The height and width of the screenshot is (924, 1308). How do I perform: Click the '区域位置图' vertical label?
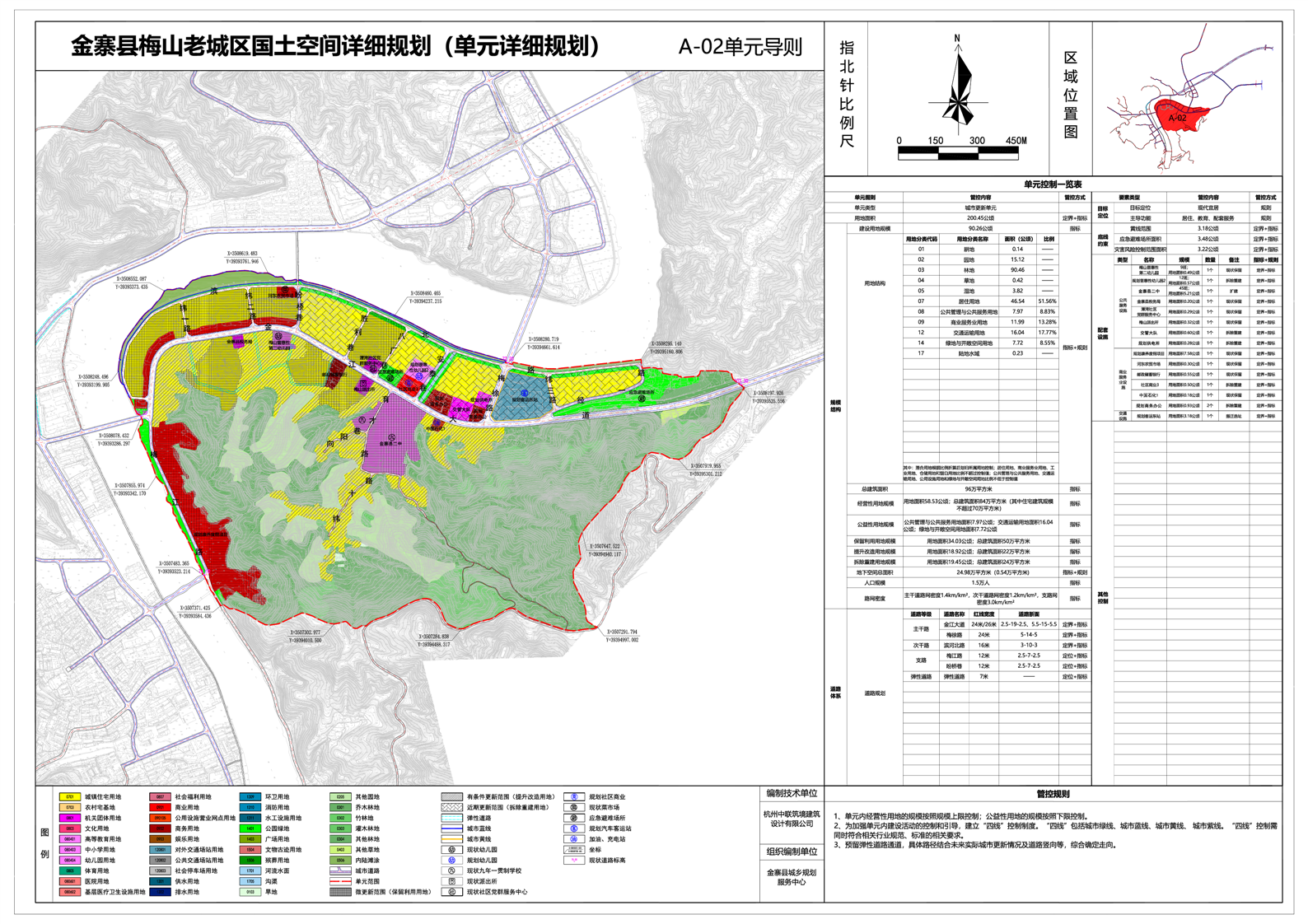1070,95
